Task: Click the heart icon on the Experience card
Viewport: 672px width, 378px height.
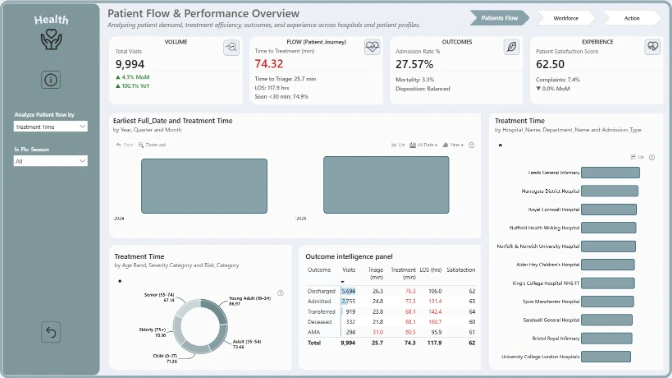Action: click(x=653, y=46)
